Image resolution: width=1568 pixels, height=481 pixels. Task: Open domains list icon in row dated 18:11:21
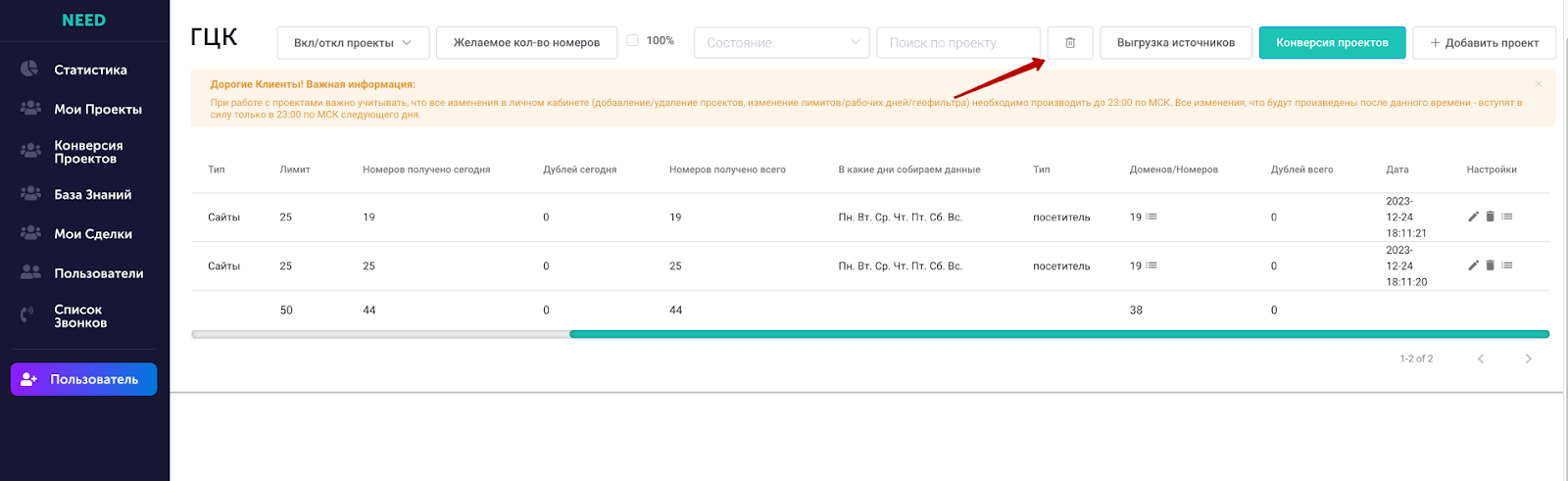1151,216
